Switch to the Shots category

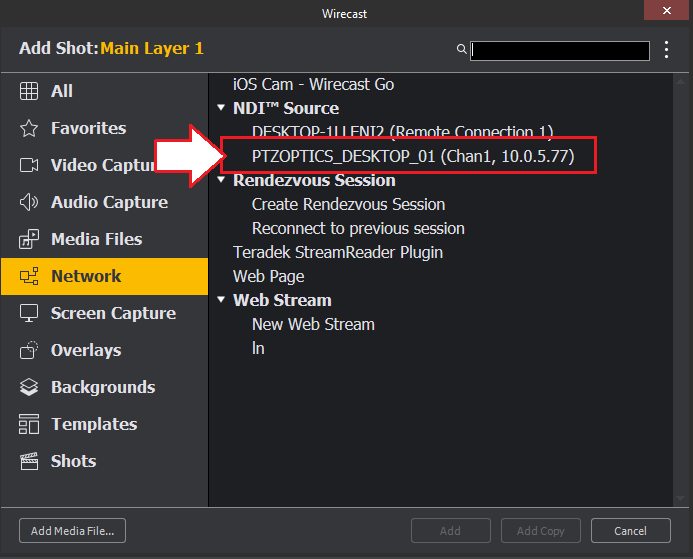pos(73,461)
